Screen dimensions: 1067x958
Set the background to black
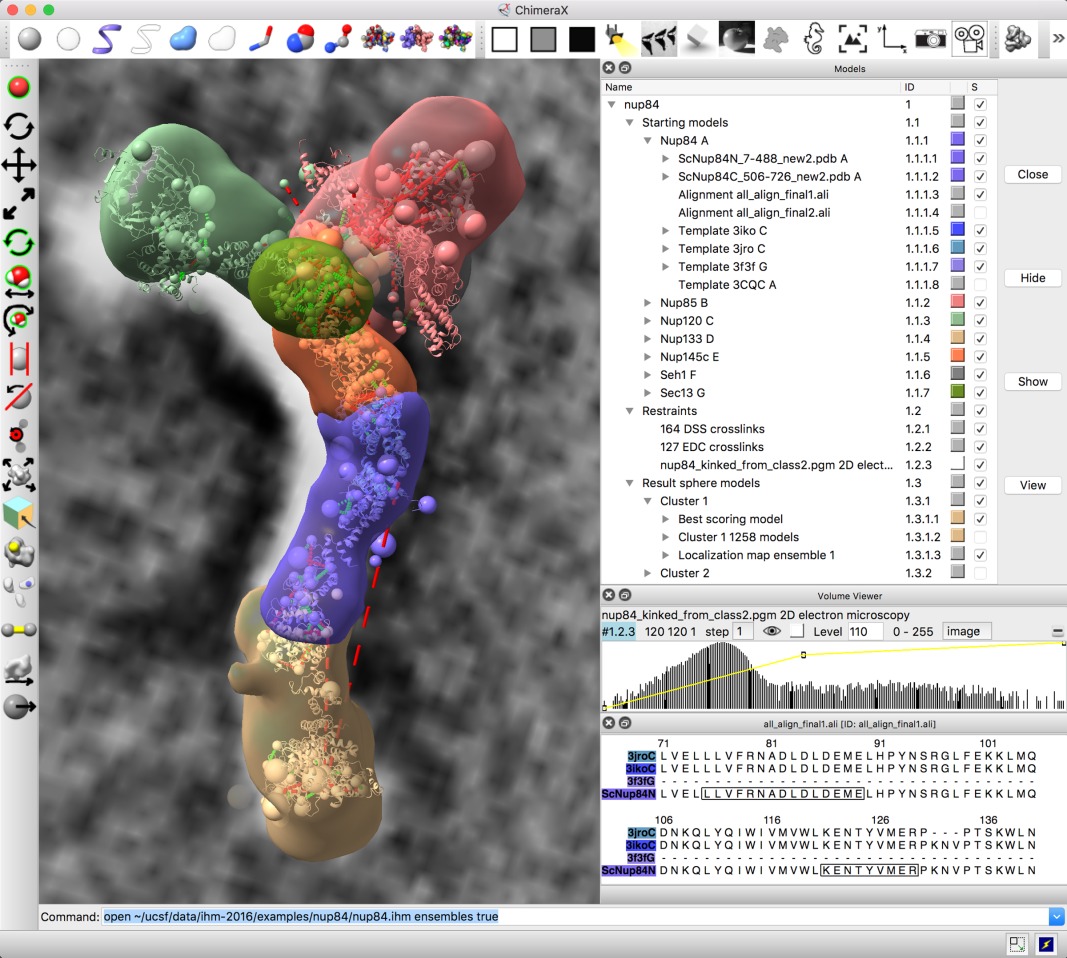(582, 39)
